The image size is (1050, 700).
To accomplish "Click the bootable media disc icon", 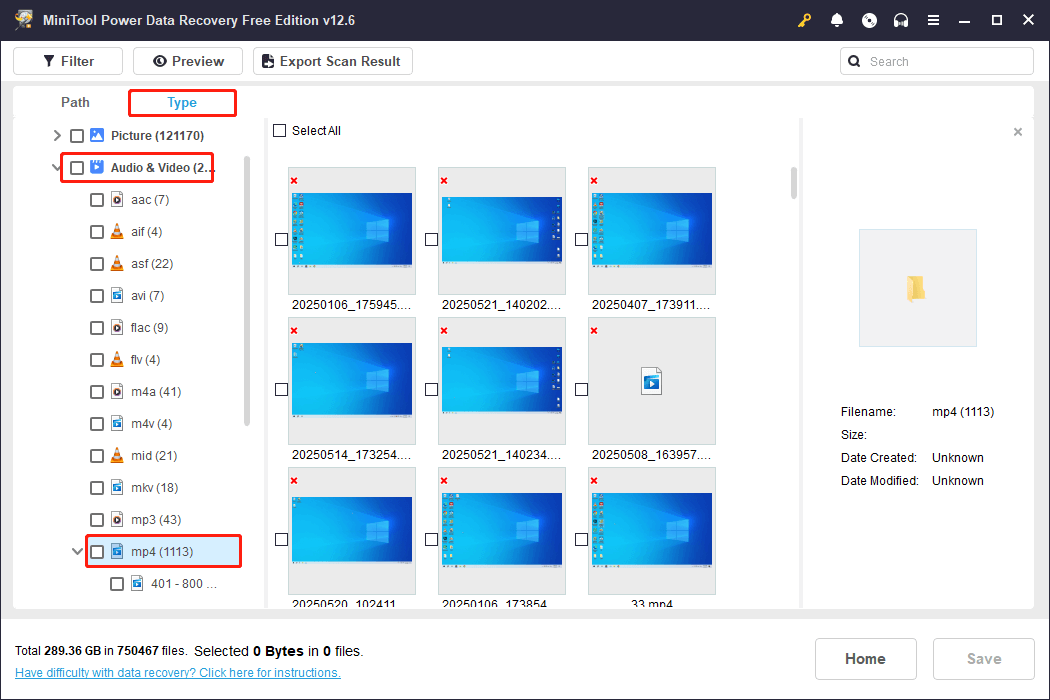I will tap(869, 20).
